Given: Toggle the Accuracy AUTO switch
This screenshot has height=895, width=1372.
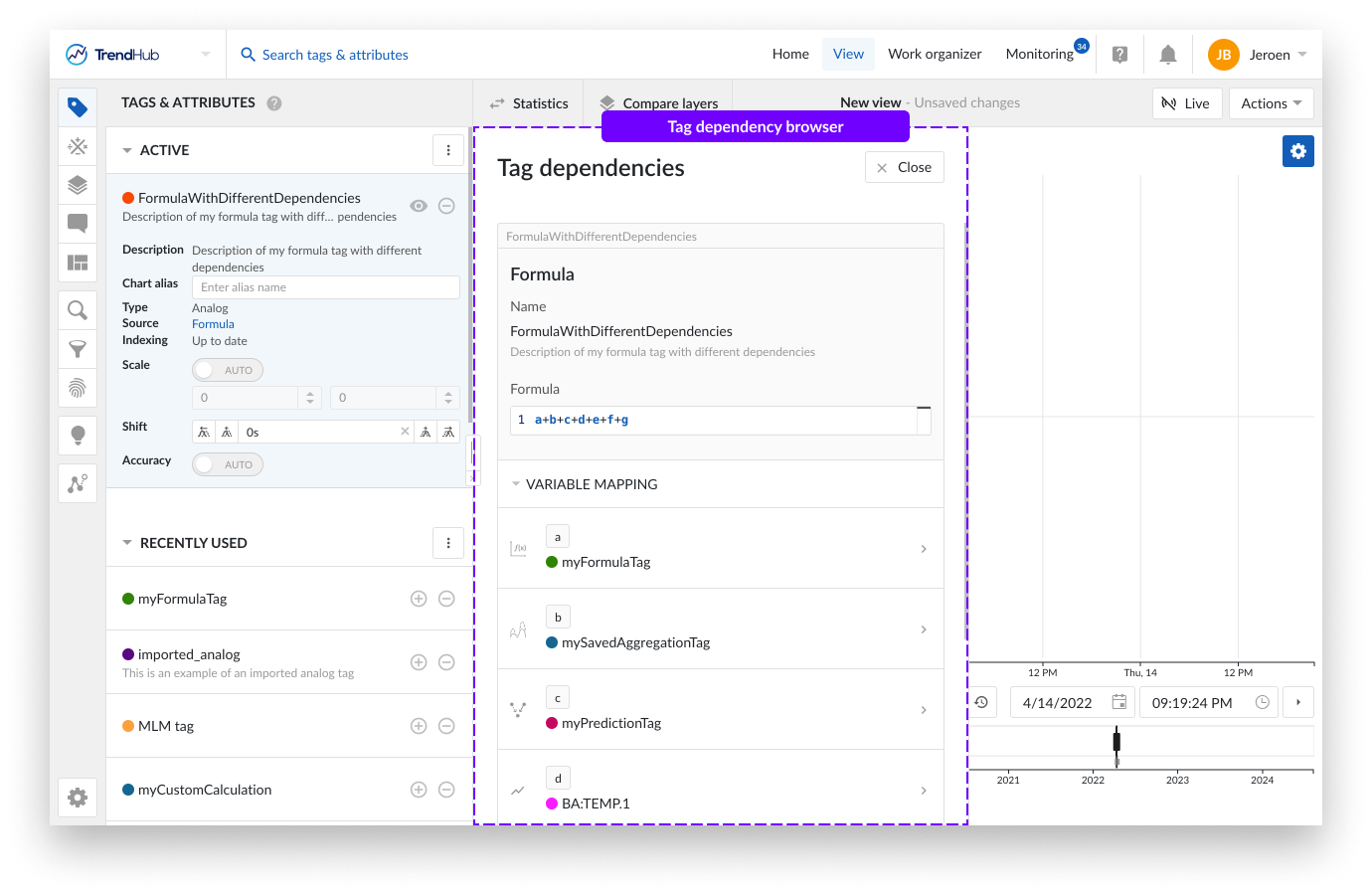Looking at the screenshot, I should coord(228,464).
